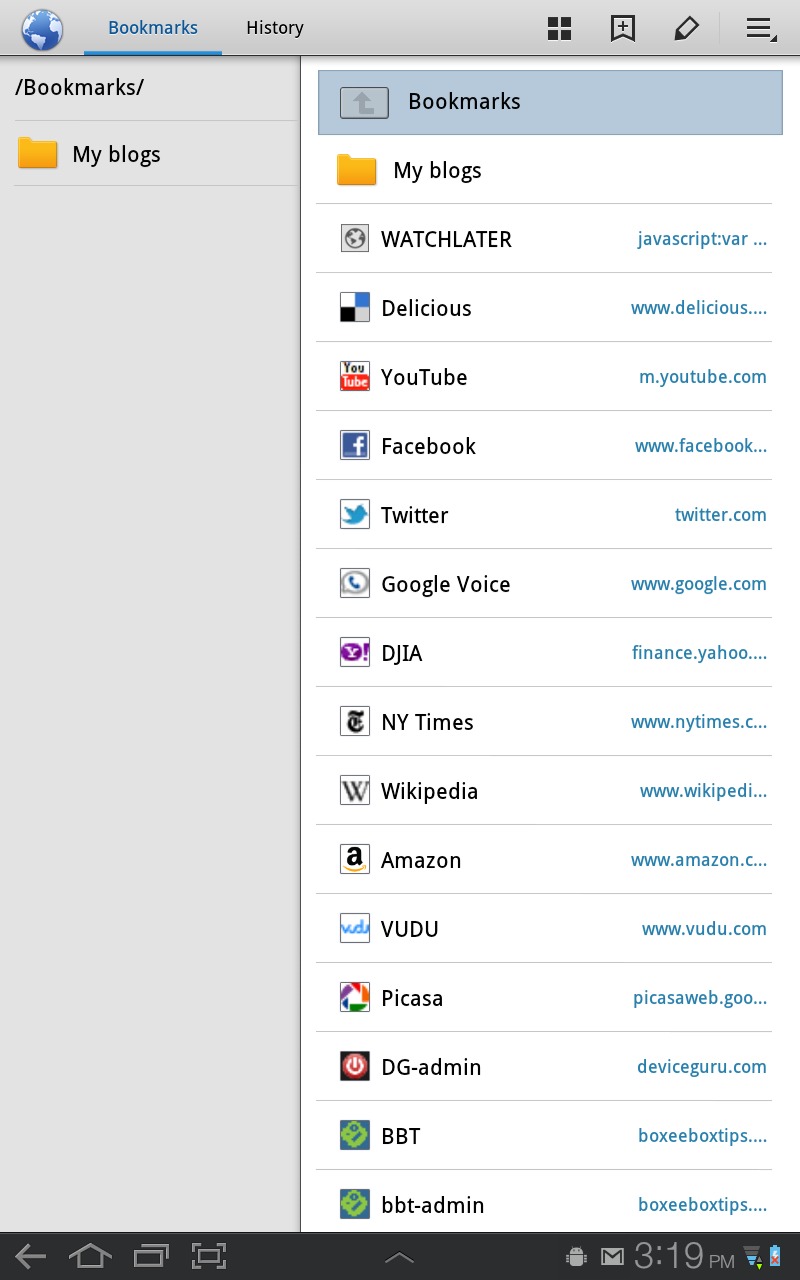
Task: Open the YouTube bookmark
Action: point(544,377)
